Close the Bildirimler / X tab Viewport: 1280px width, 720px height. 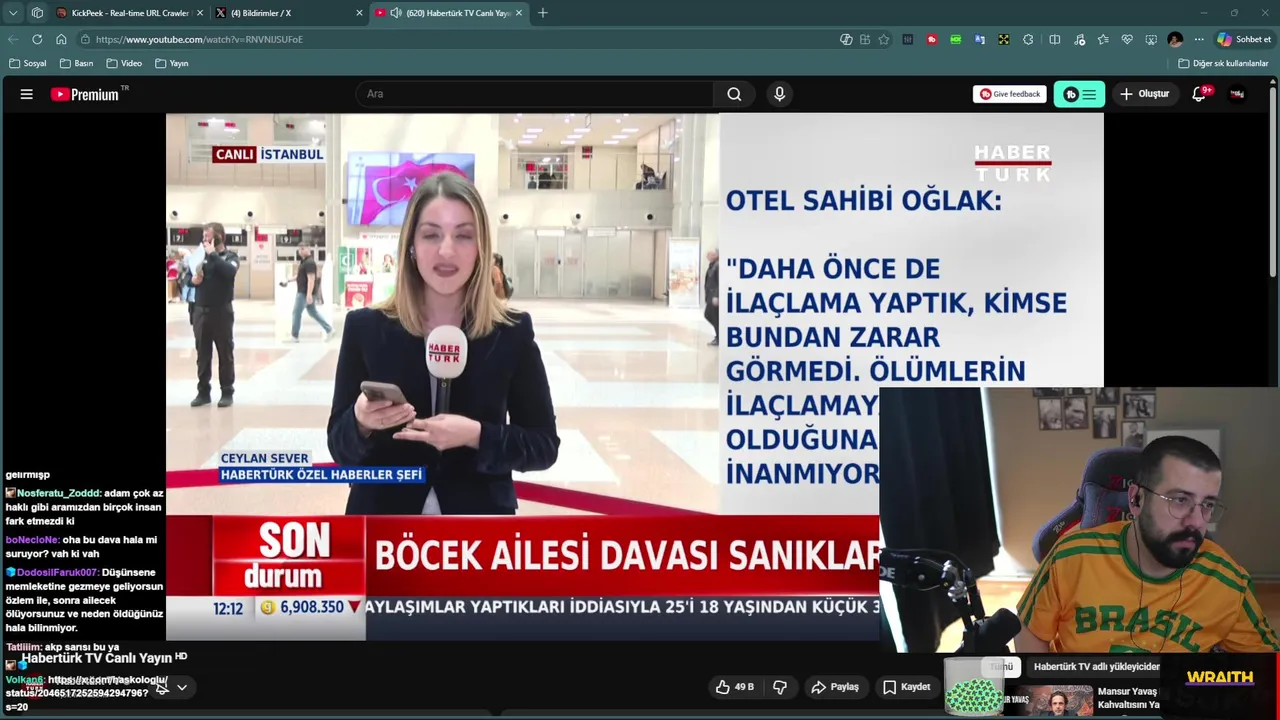(x=359, y=13)
